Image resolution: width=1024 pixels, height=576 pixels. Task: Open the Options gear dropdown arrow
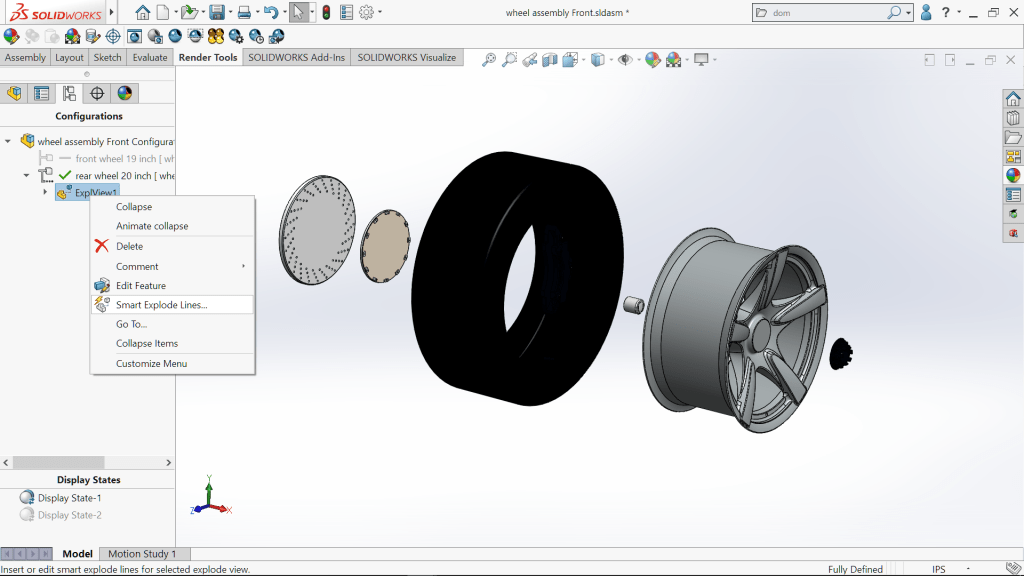point(381,13)
